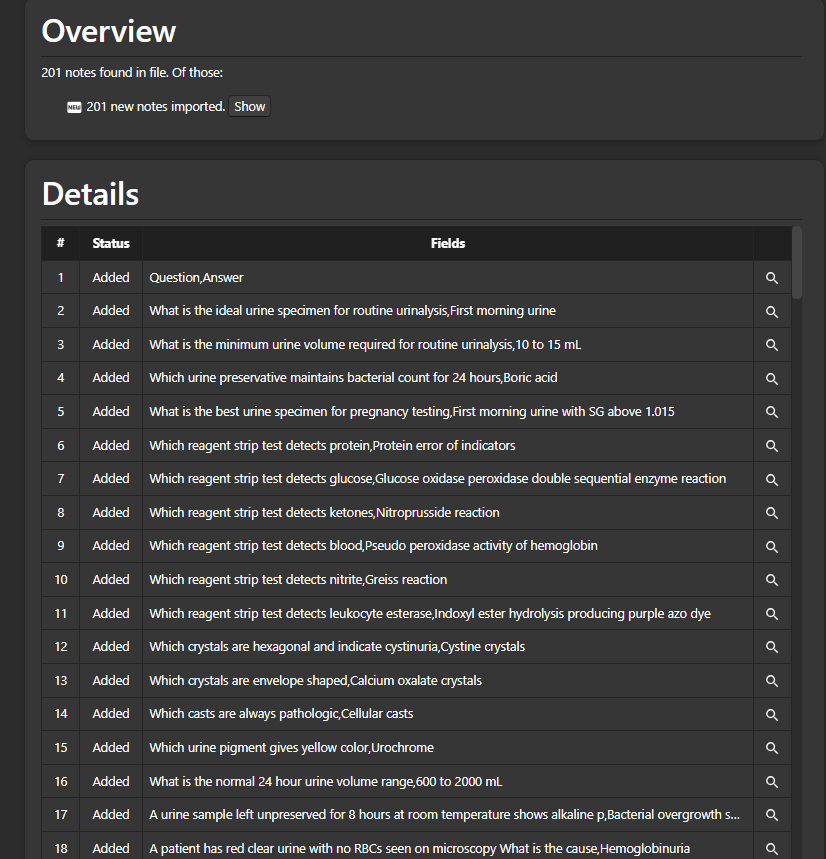826x859 pixels.
Task: Click search icon for Urochrome row
Action: pos(771,748)
